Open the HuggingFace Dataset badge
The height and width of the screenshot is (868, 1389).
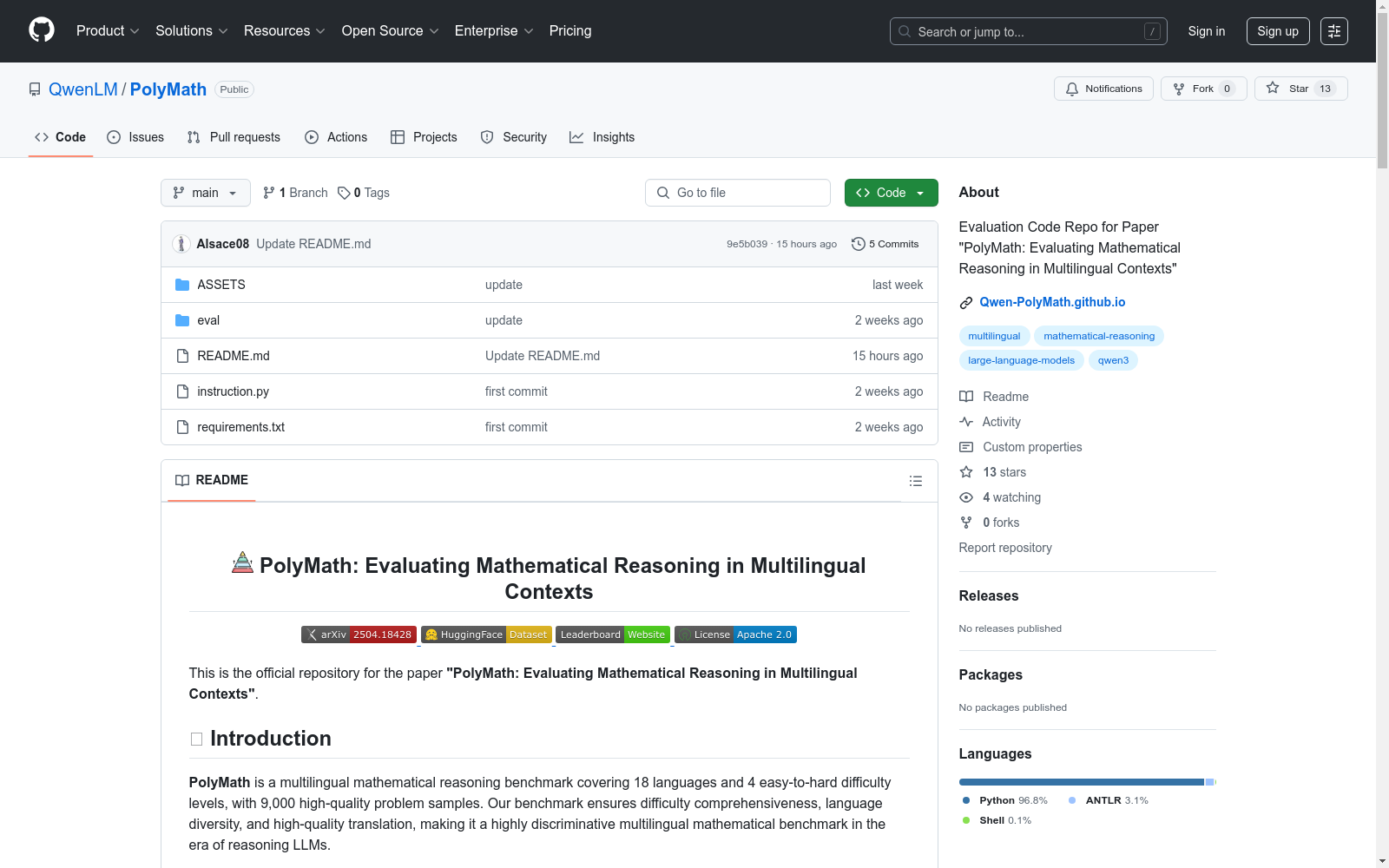486,635
